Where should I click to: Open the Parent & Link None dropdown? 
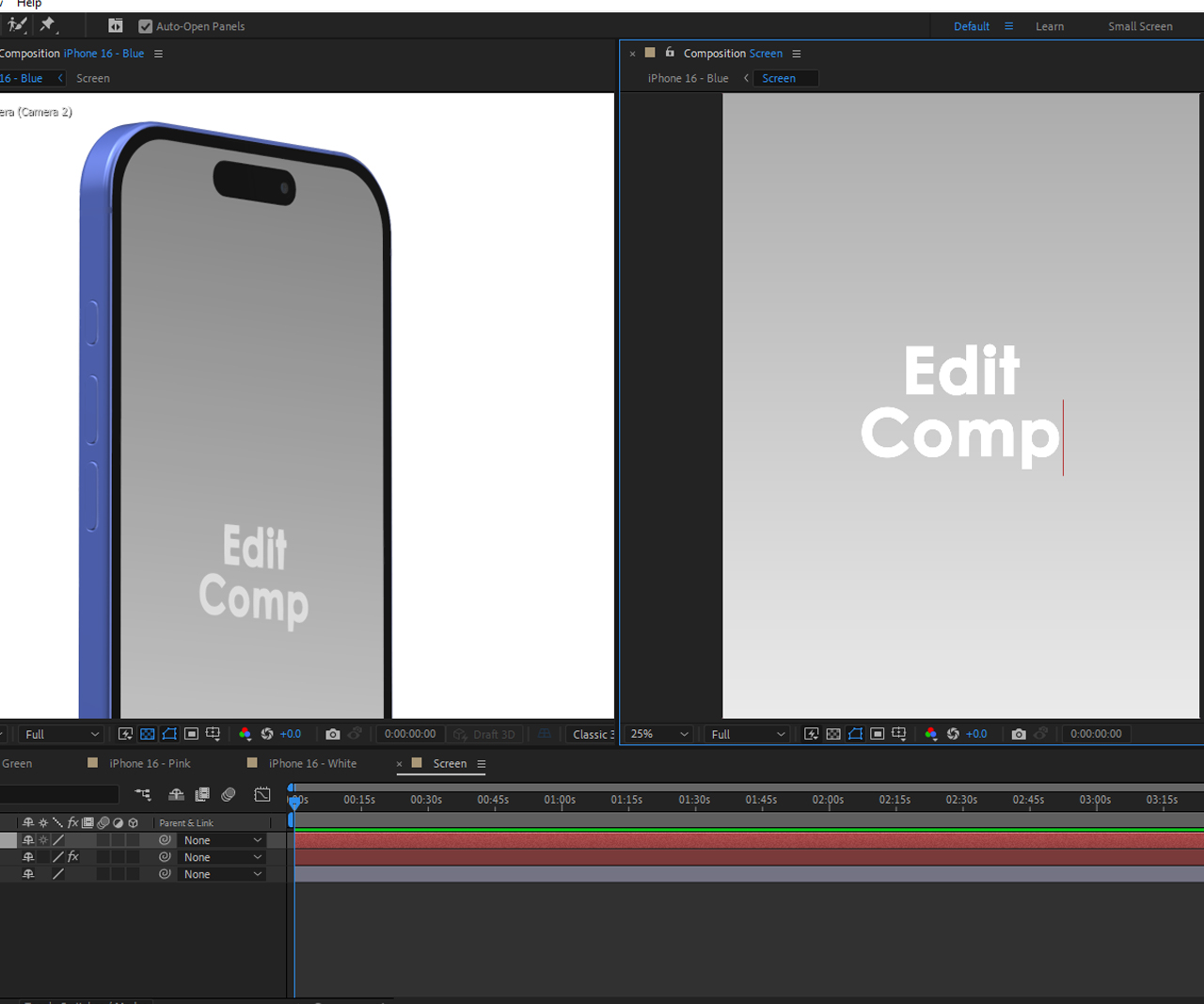click(x=222, y=839)
